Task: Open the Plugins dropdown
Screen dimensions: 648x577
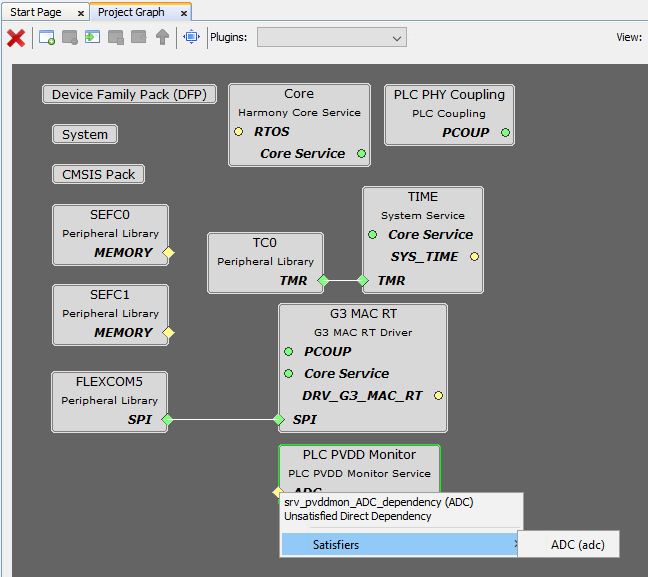Action: tap(331, 38)
